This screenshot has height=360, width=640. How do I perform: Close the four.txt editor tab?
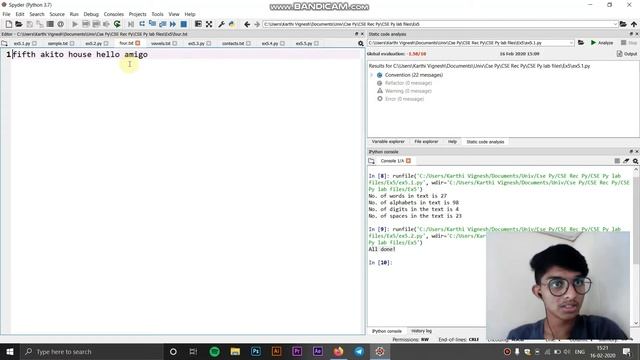(x=138, y=43)
